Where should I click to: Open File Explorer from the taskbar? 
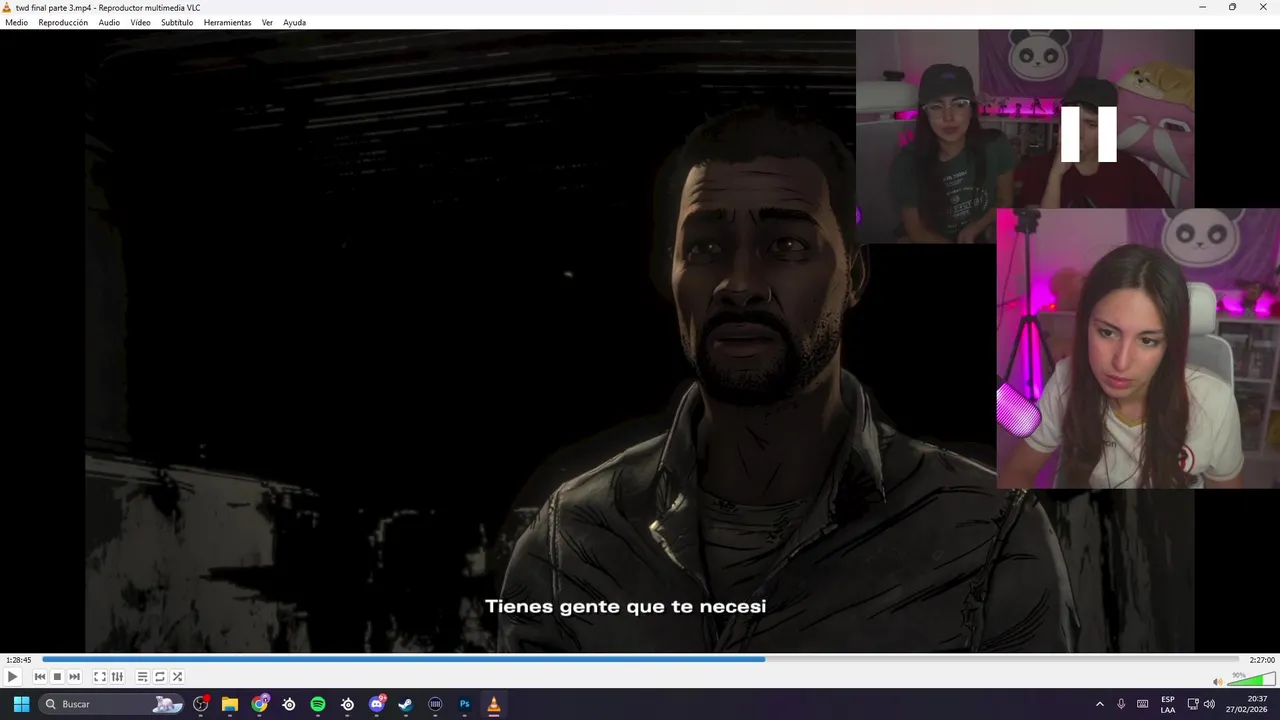230,704
